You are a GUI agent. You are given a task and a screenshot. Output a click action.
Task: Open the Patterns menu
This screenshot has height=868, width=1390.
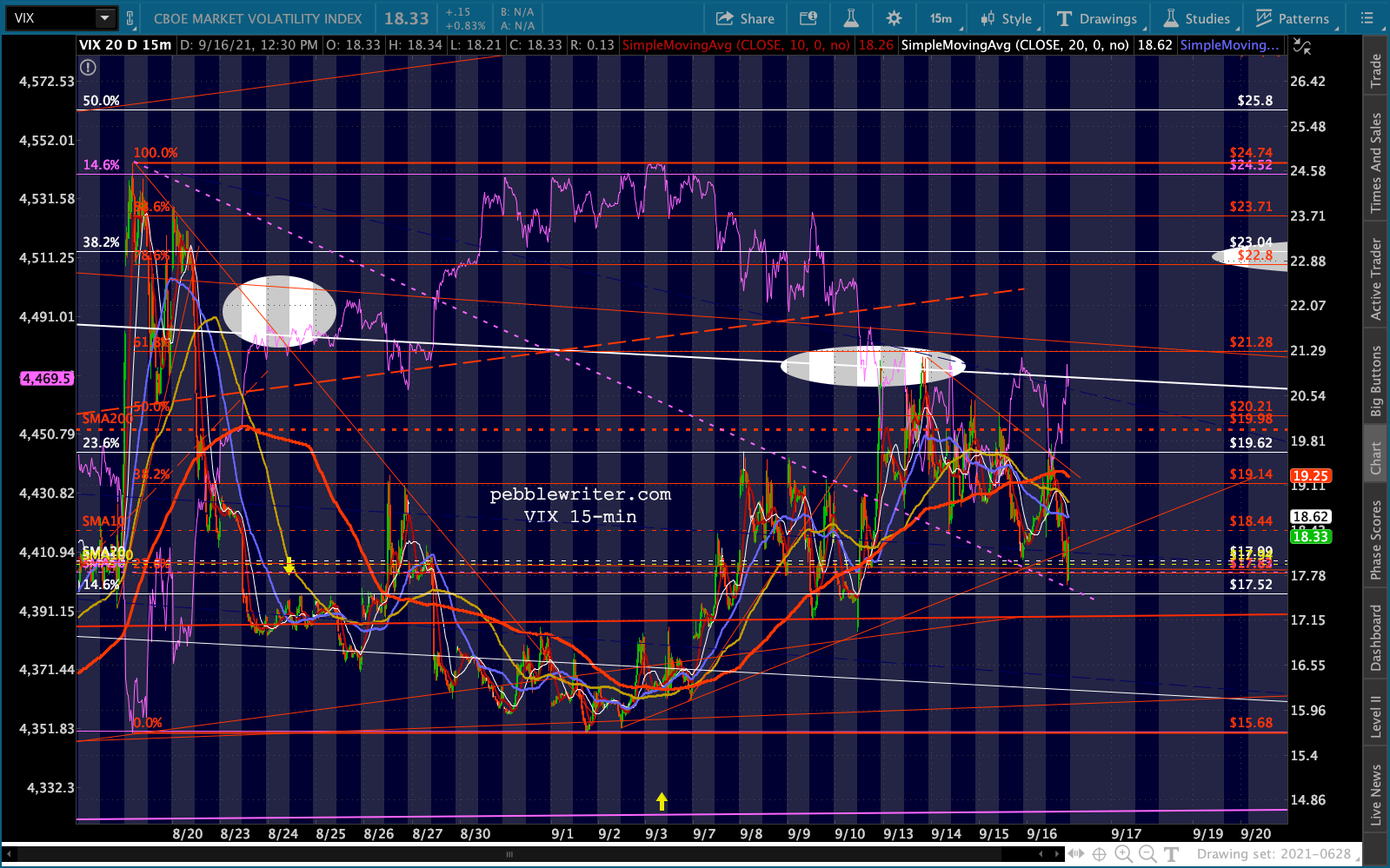pyautogui.click(x=1292, y=18)
